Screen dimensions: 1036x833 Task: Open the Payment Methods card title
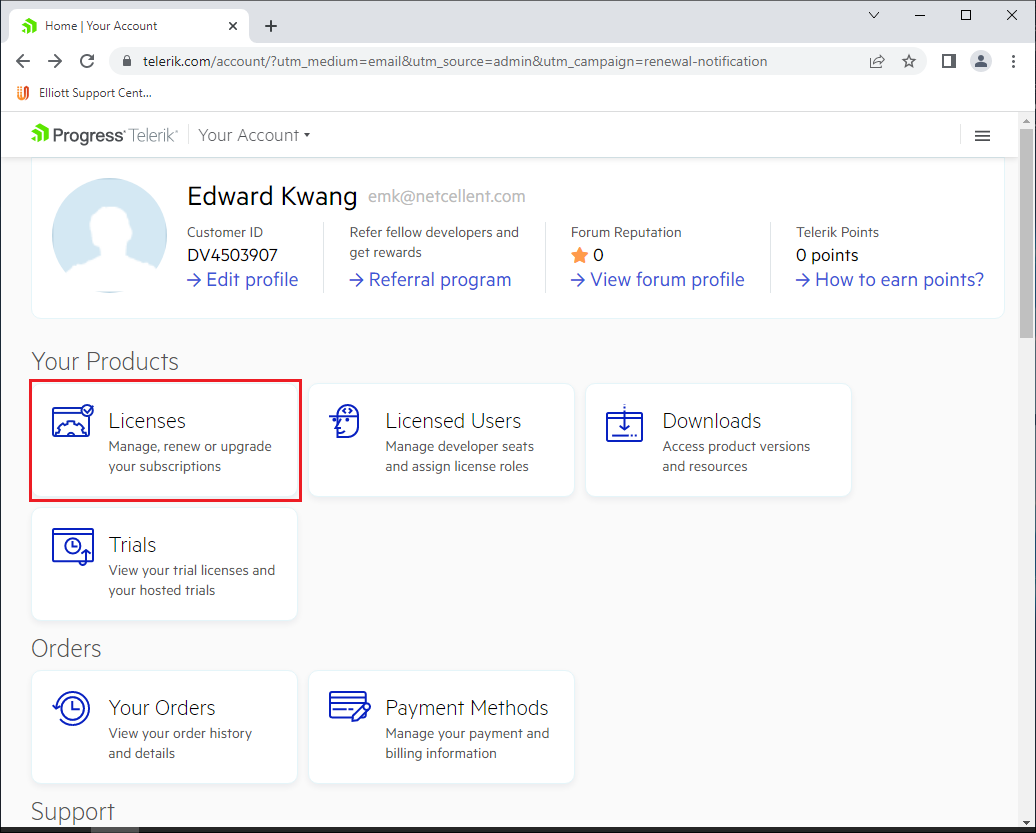(466, 708)
